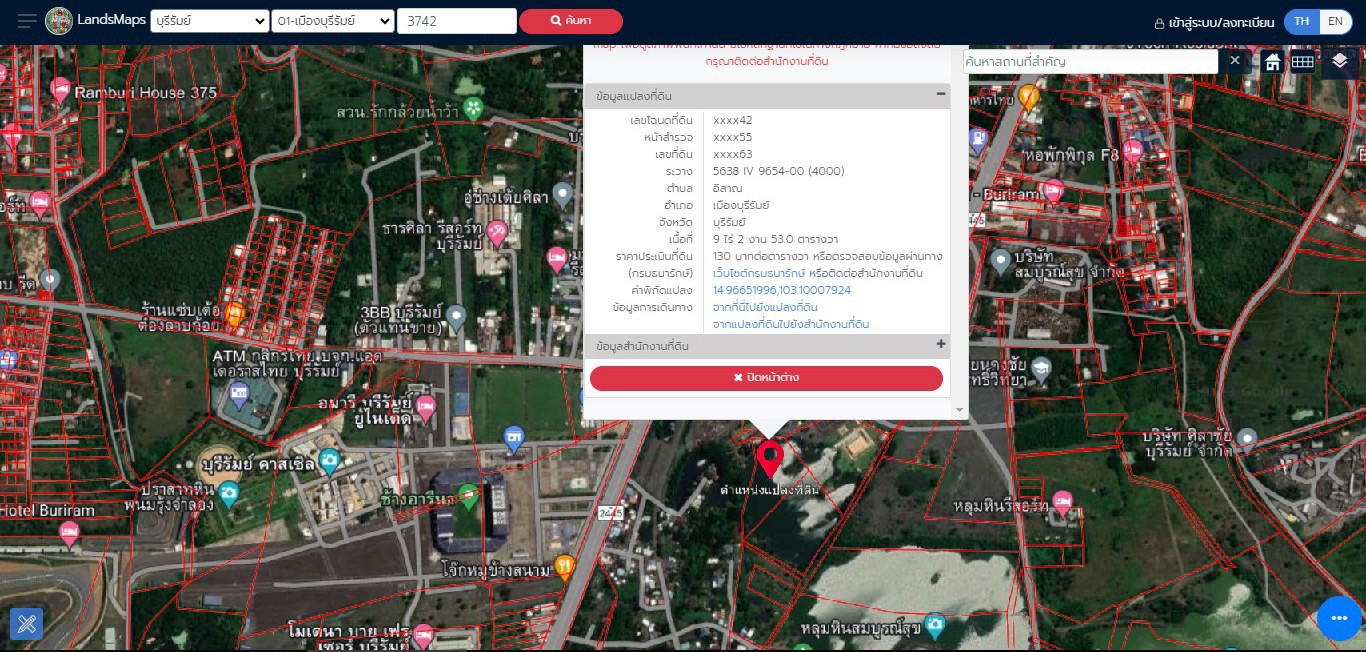The image size is (1366, 652).
Task: Click the parcel number field containing 3742
Action: (456, 21)
